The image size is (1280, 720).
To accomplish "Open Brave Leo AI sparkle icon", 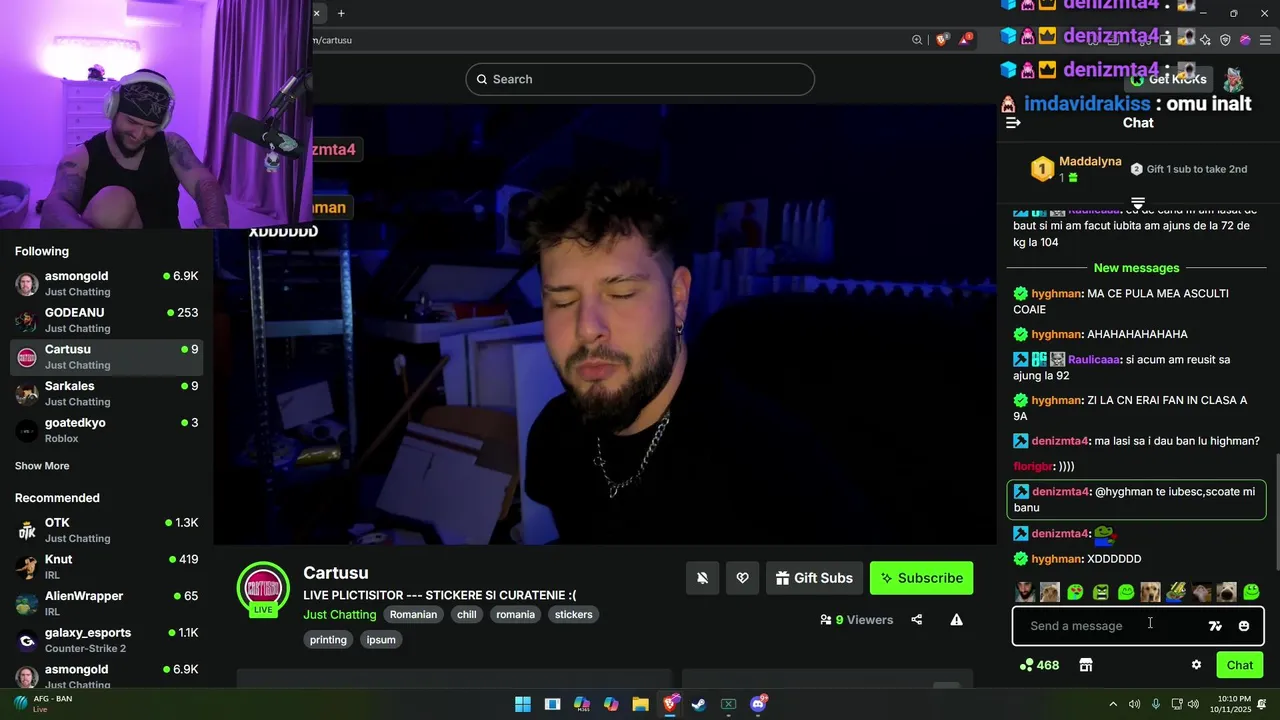I will tap(1205, 40).
